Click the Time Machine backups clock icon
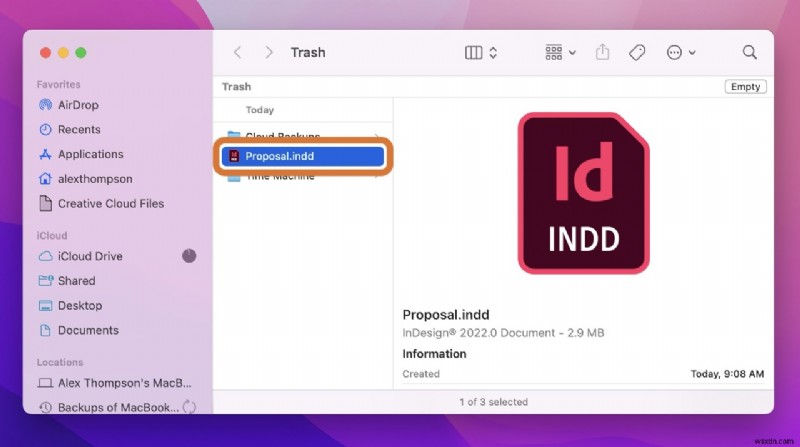This screenshot has height=447, width=800. pyautogui.click(x=45, y=407)
